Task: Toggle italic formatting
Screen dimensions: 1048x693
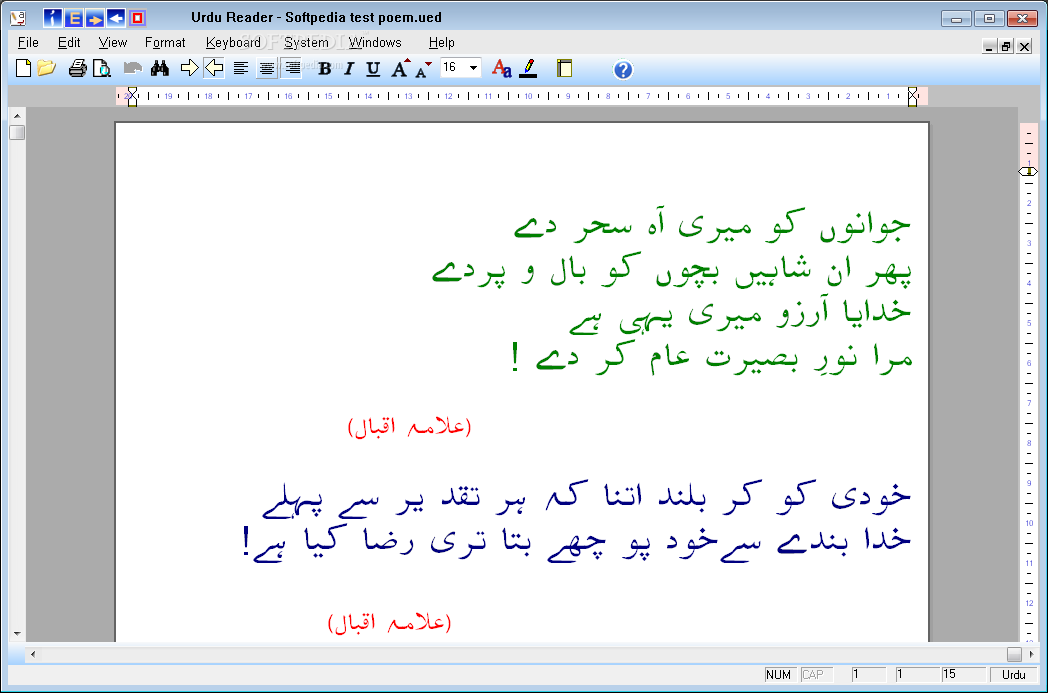Action: coord(348,68)
